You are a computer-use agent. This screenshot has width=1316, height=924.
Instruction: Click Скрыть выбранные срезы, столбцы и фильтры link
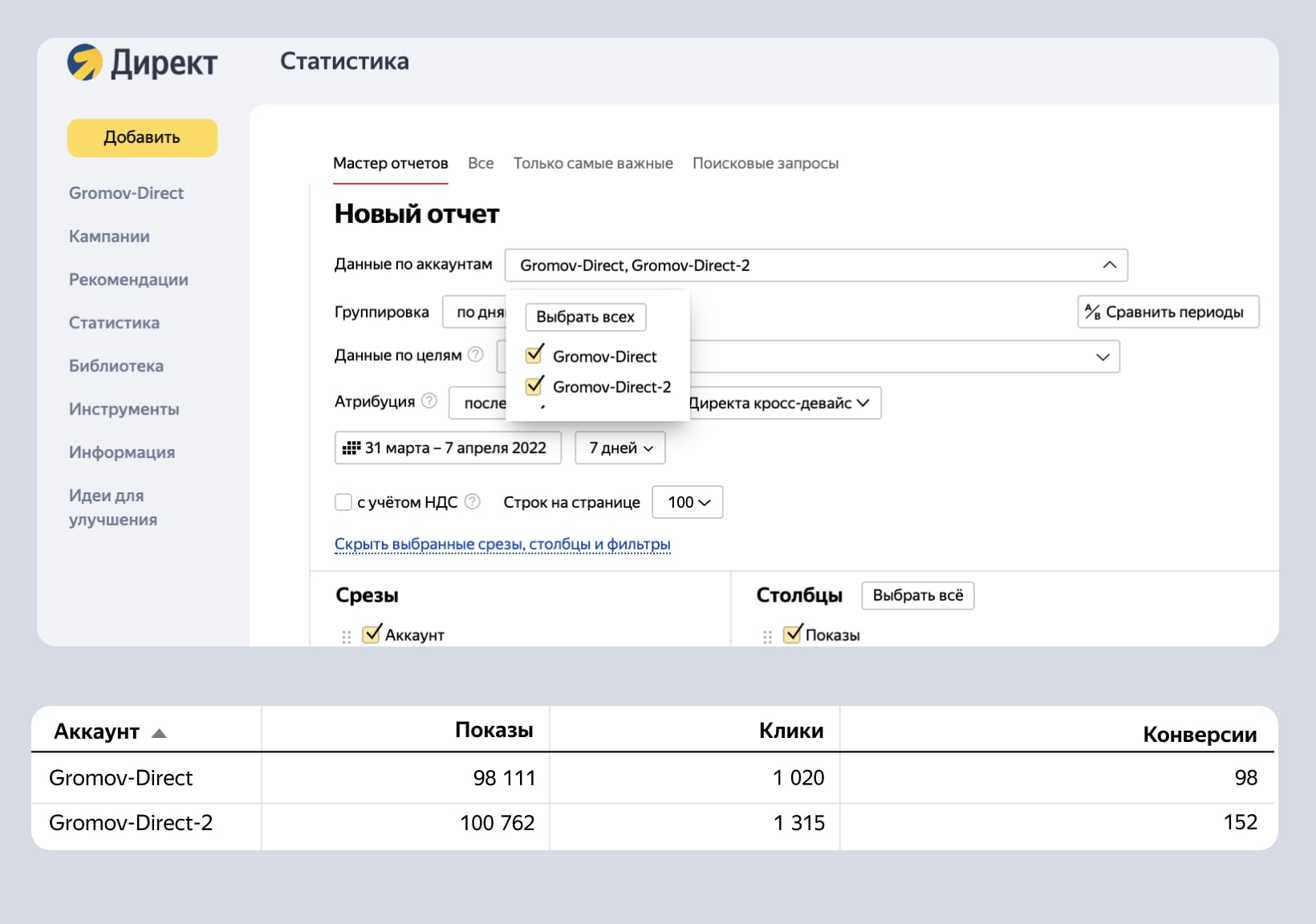click(x=502, y=545)
